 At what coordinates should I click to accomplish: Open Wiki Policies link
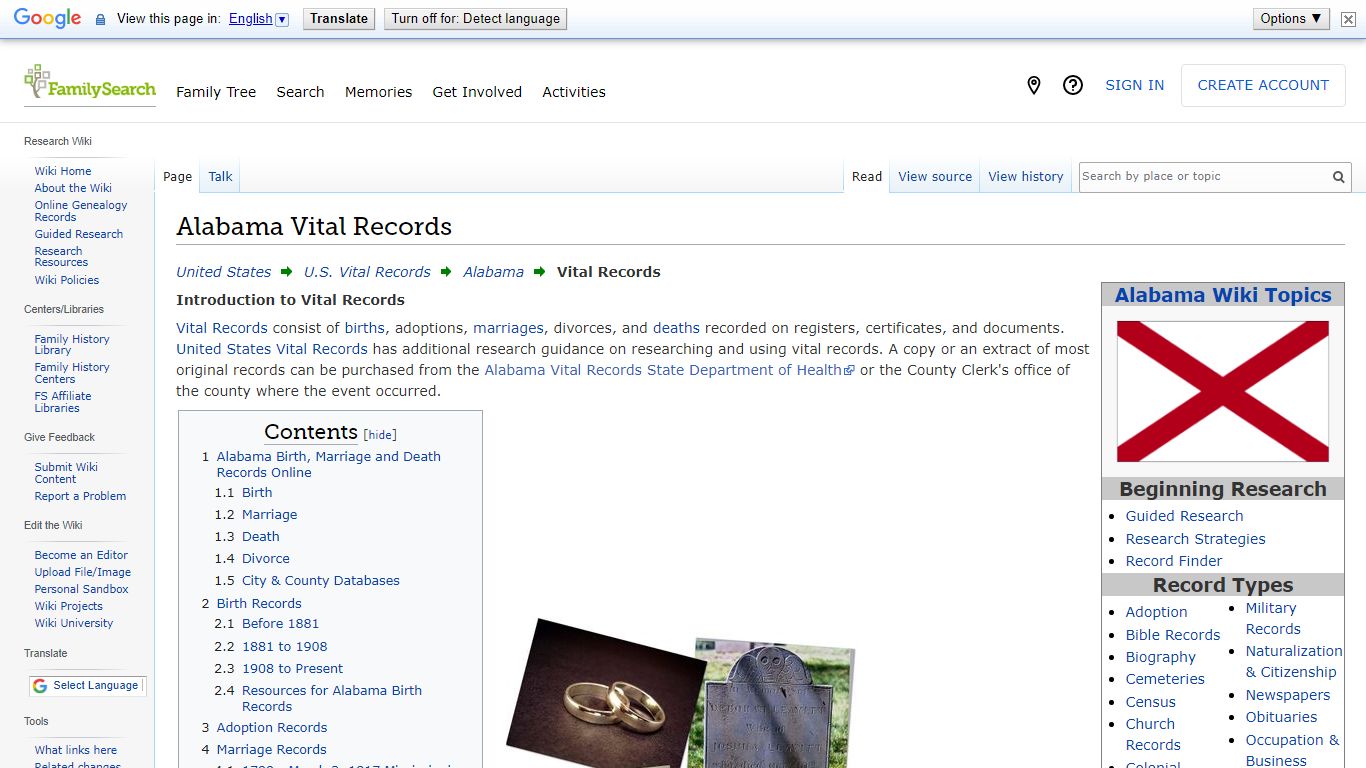67,280
